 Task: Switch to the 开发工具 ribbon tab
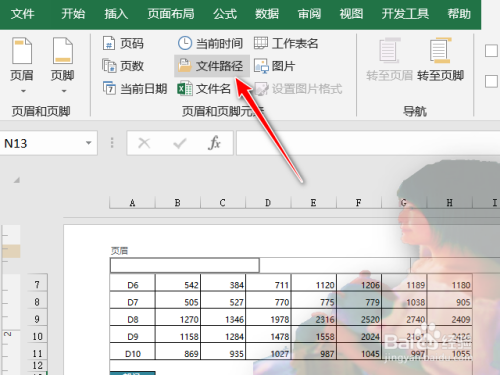(405, 14)
